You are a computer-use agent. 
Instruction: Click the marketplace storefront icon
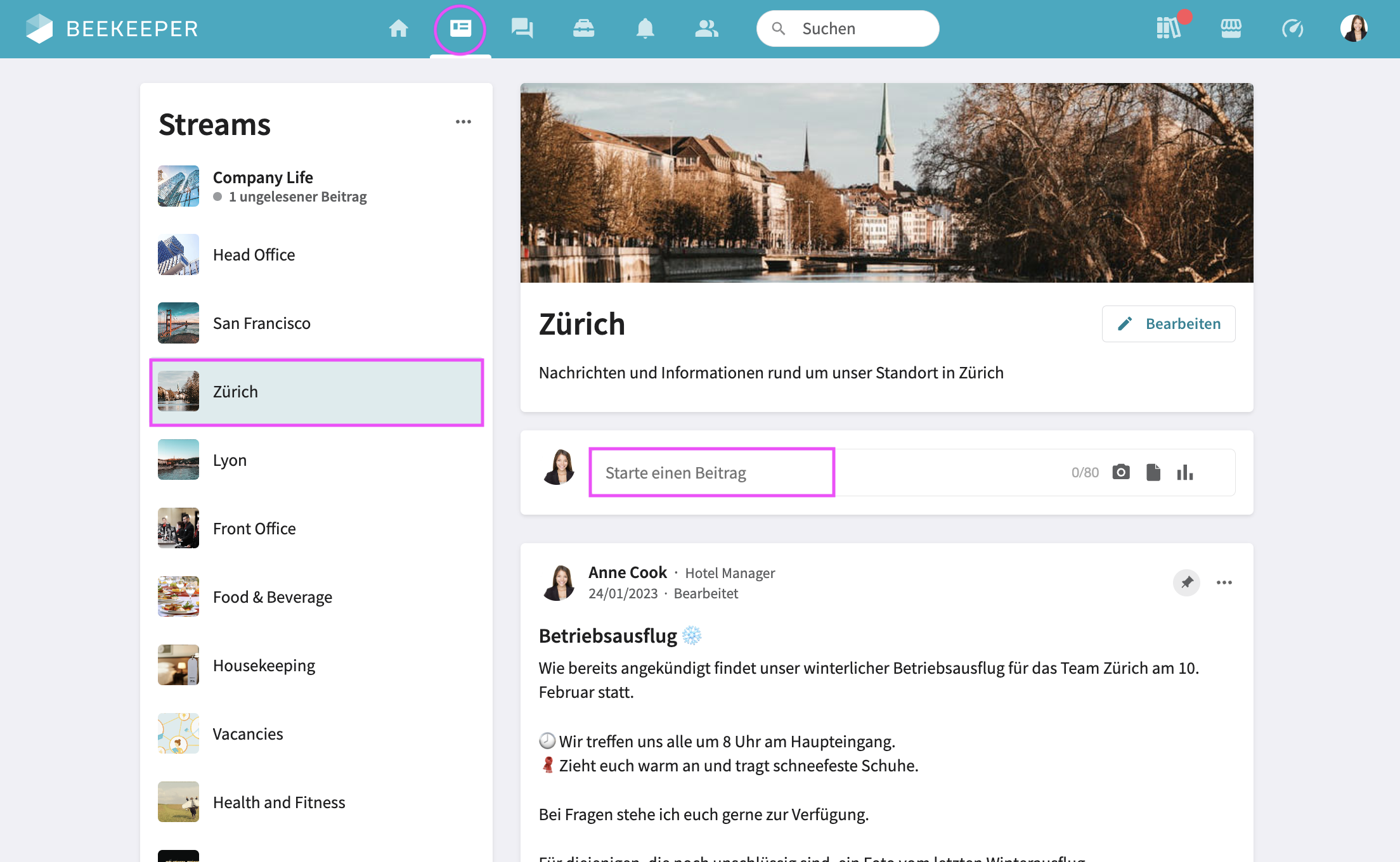(x=1231, y=29)
